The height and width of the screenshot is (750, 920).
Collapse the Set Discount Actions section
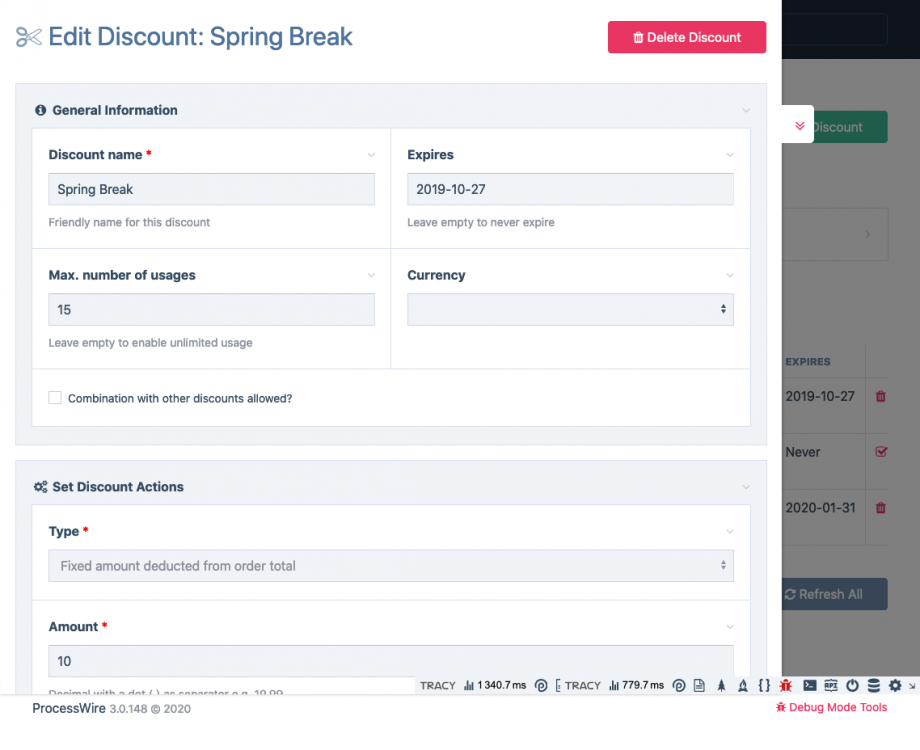(x=746, y=486)
